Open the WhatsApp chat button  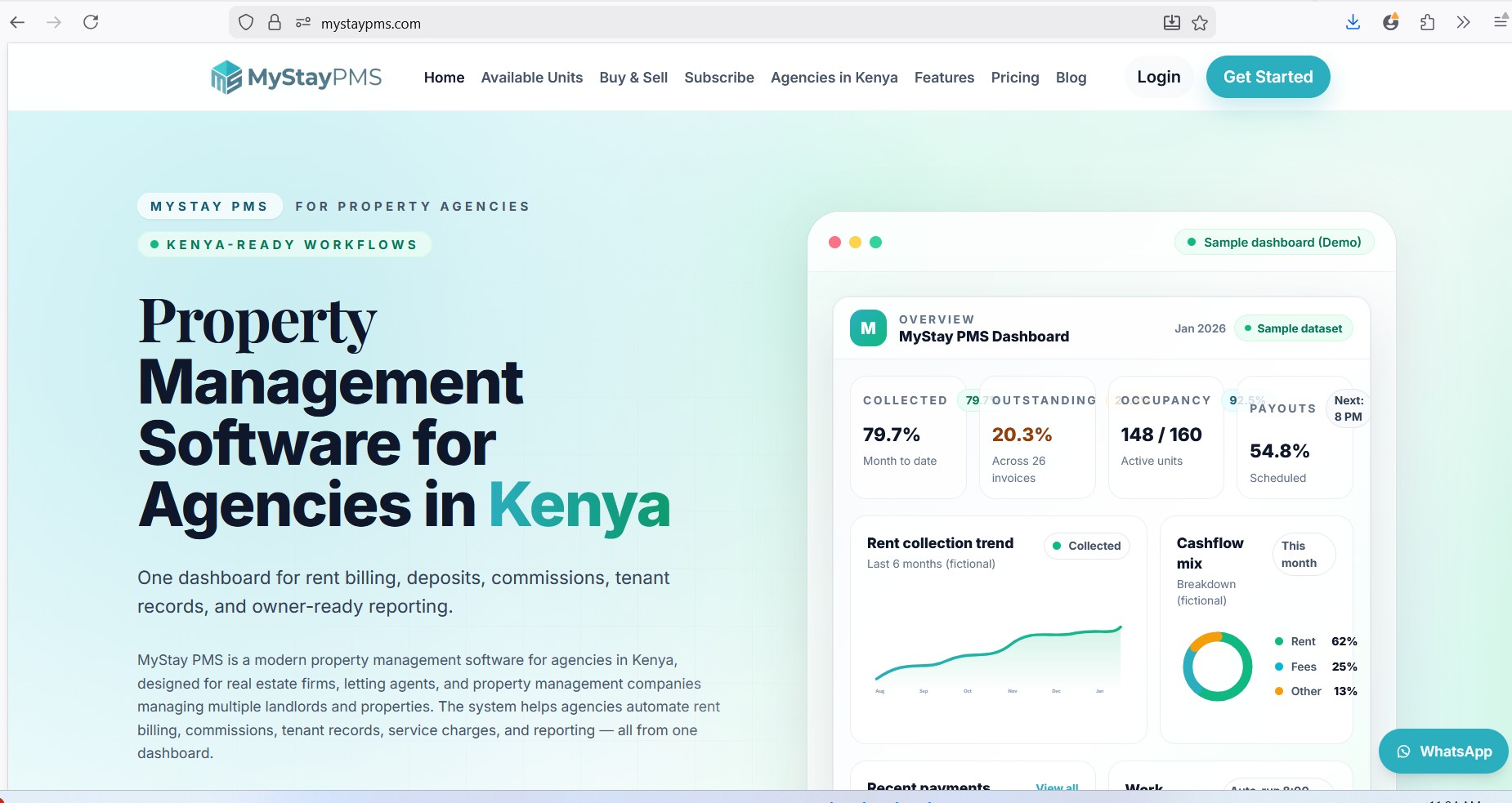[x=1443, y=752]
